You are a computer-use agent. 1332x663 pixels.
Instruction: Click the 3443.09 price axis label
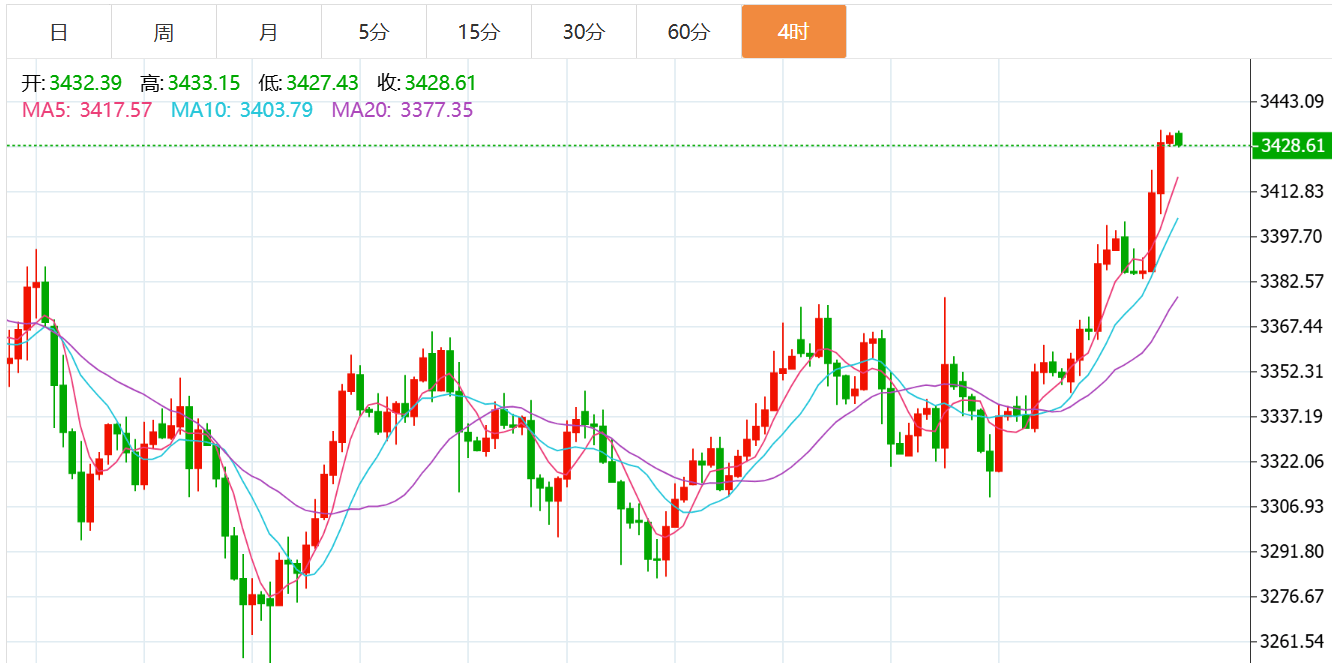1292,101
